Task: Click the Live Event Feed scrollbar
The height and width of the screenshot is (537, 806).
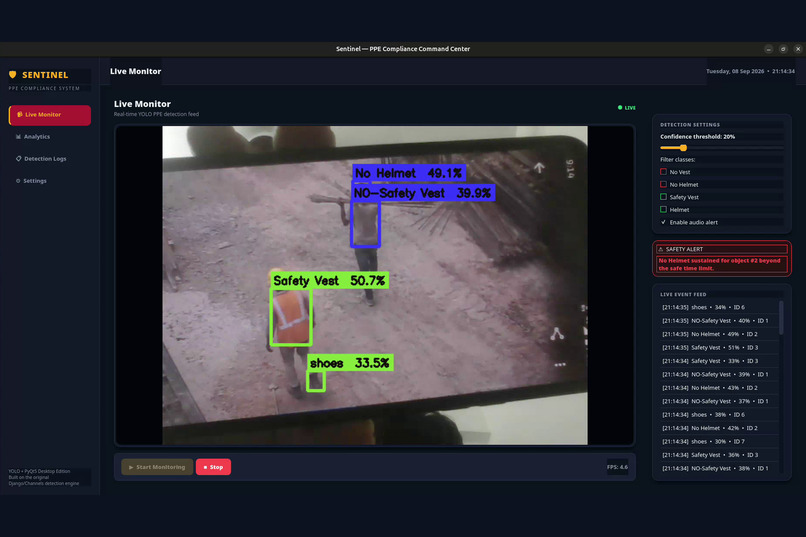Action: 781,318
